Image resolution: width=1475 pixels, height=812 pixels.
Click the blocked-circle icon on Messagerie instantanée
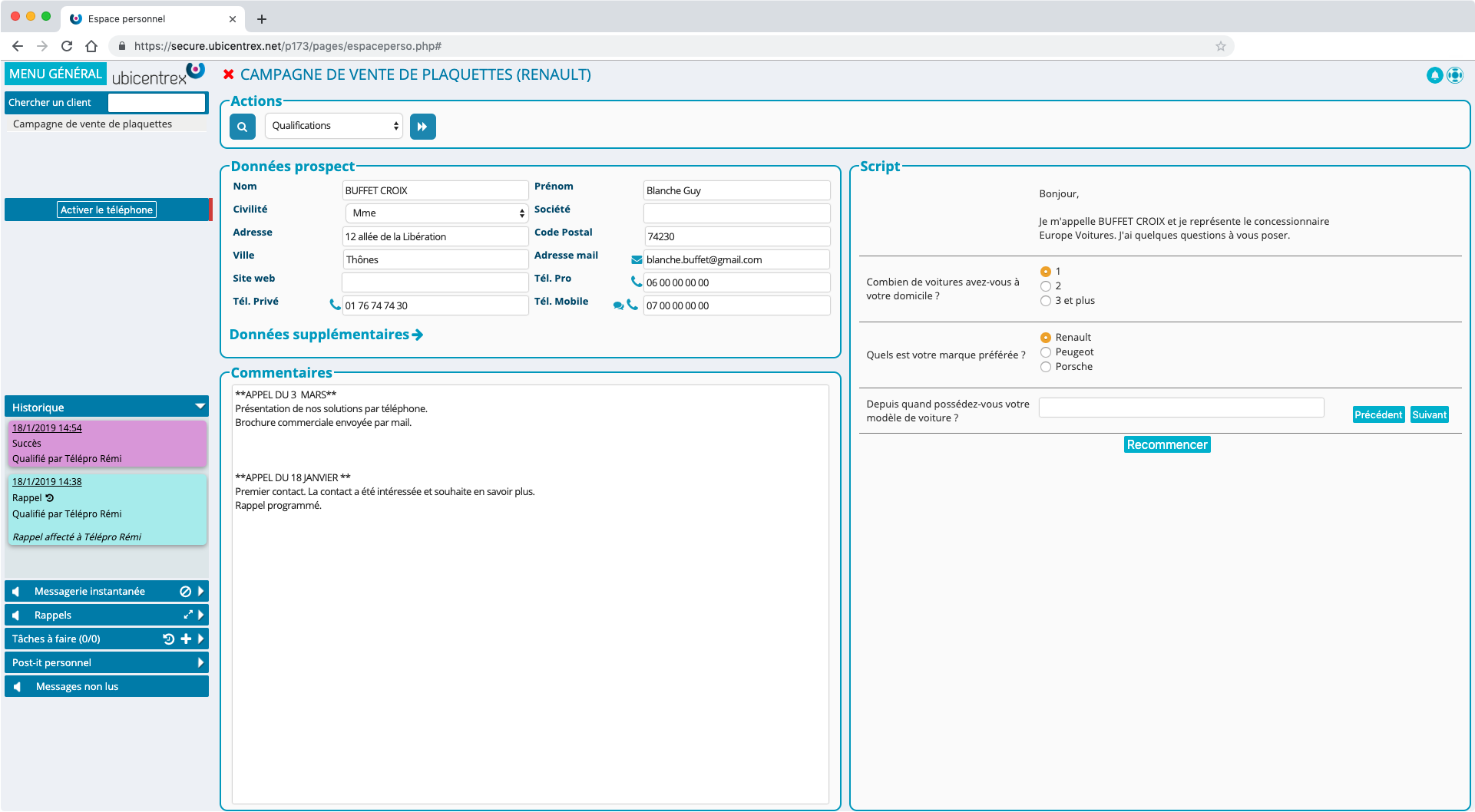(x=185, y=592)
